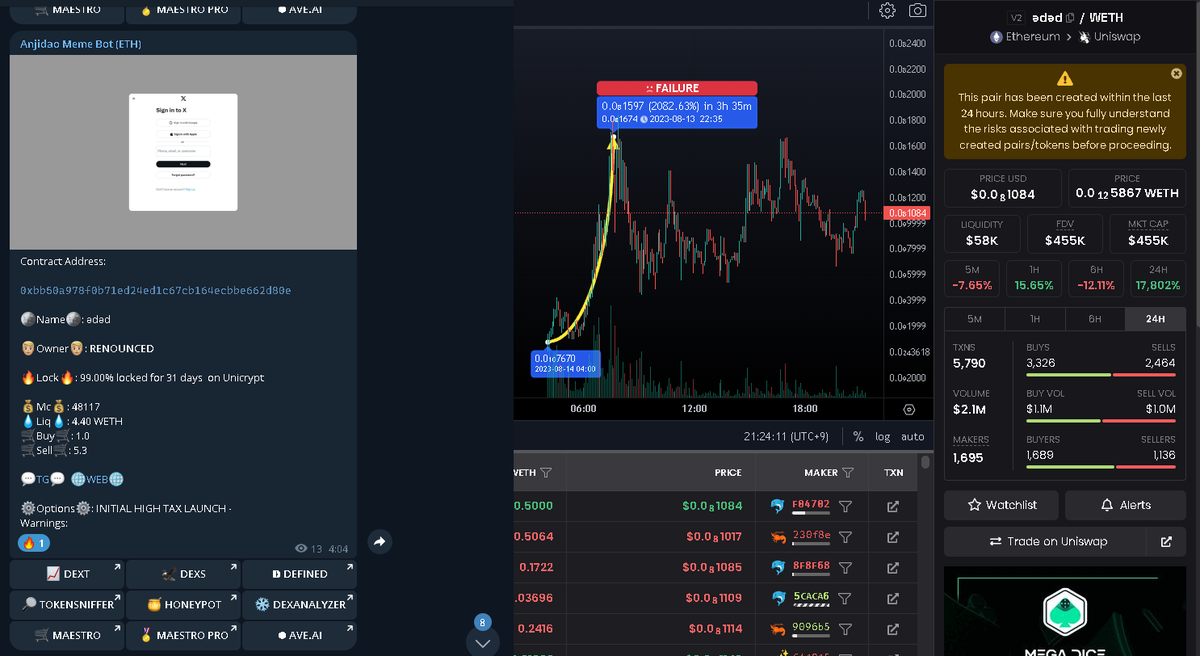Switch stats to 5M tab
The height and width of the screenshot is (656, 1200).
[x=974, y=319]
